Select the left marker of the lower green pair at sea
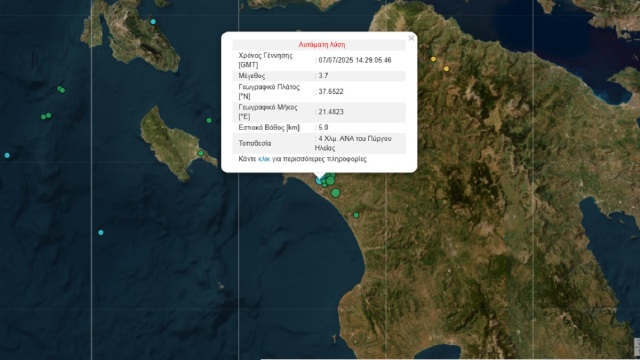This screenshot has width=640, height=360. 43,117
